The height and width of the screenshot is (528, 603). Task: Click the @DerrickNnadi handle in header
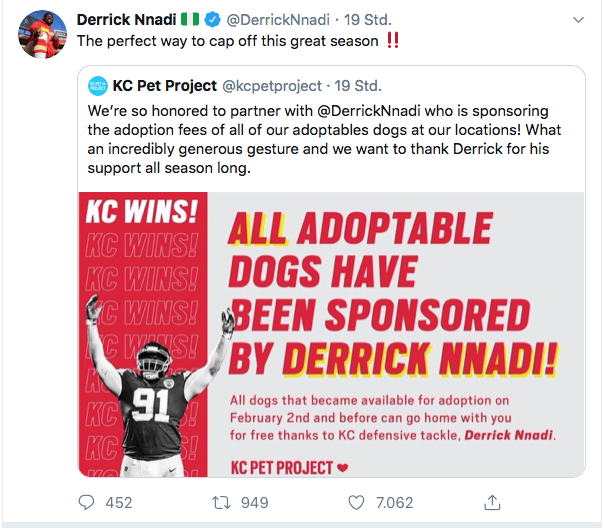278,20
